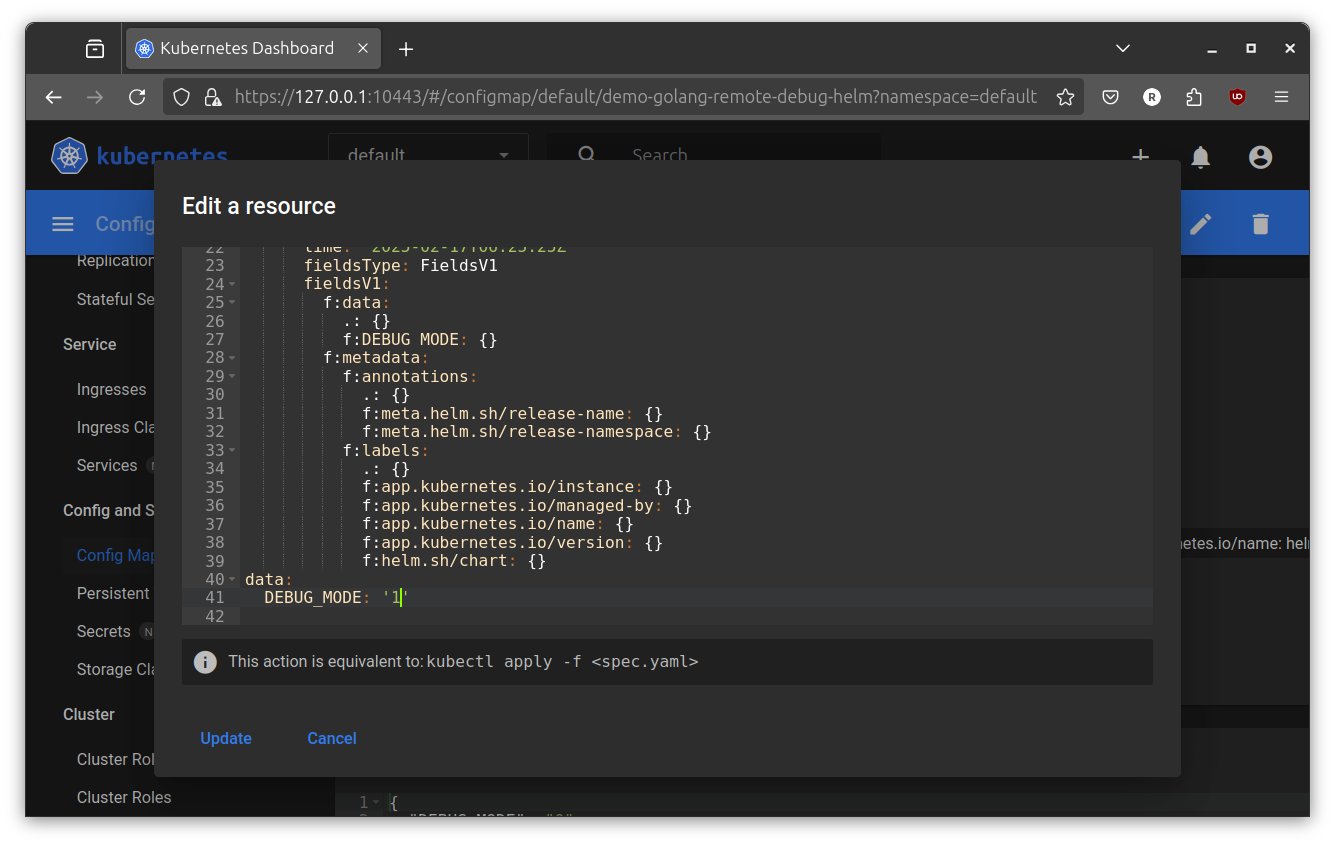Open Cluster Roles in the sidebar
Screen dimensions: 1335x845
124,797
